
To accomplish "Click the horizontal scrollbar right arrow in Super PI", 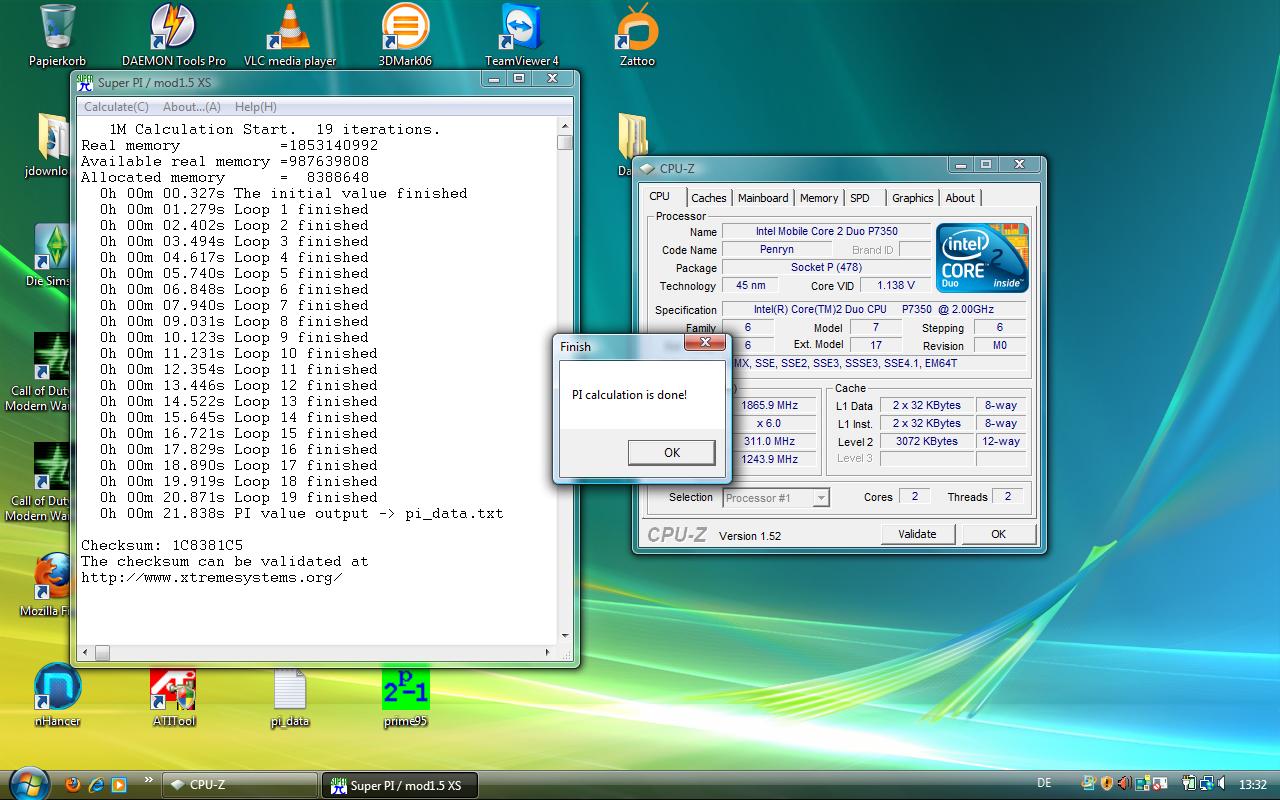I will (x=548, y=653).
